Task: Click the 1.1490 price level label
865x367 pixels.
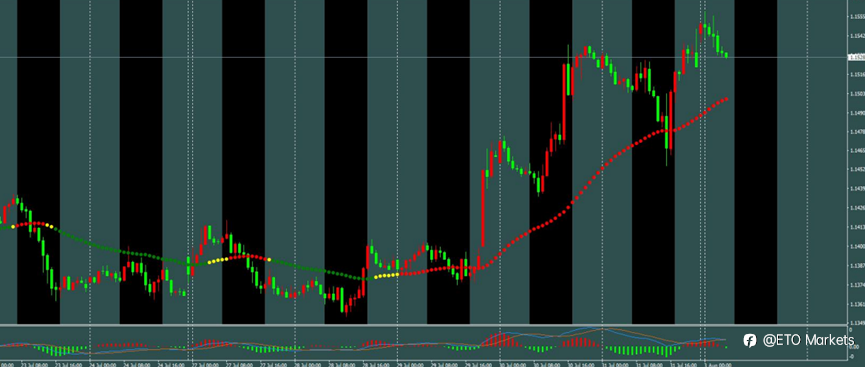Action: 857,113
